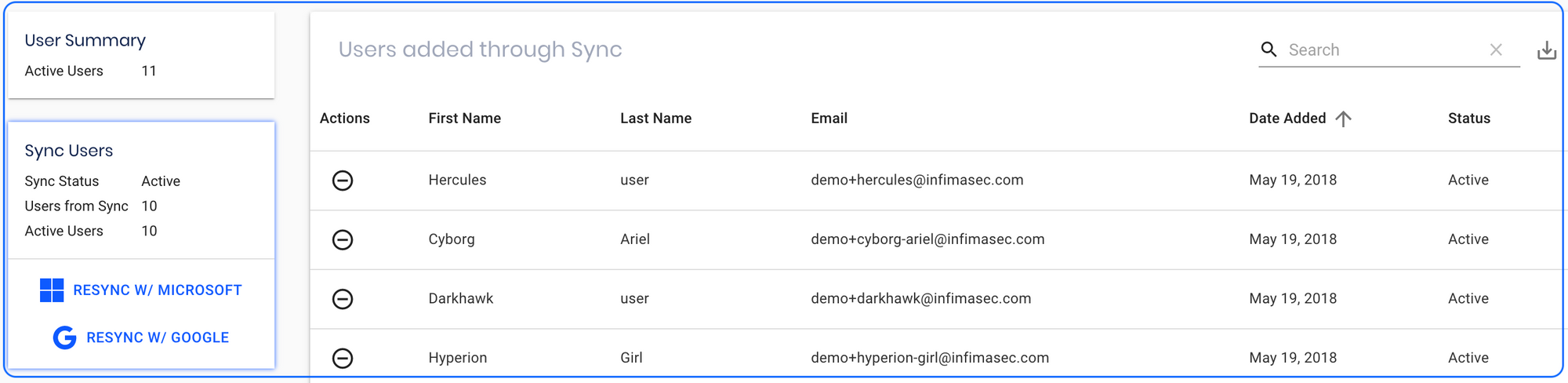Click remove icon for Hercules user
The width and height of the screenshot is (1568, 383).
coord(343,181)
